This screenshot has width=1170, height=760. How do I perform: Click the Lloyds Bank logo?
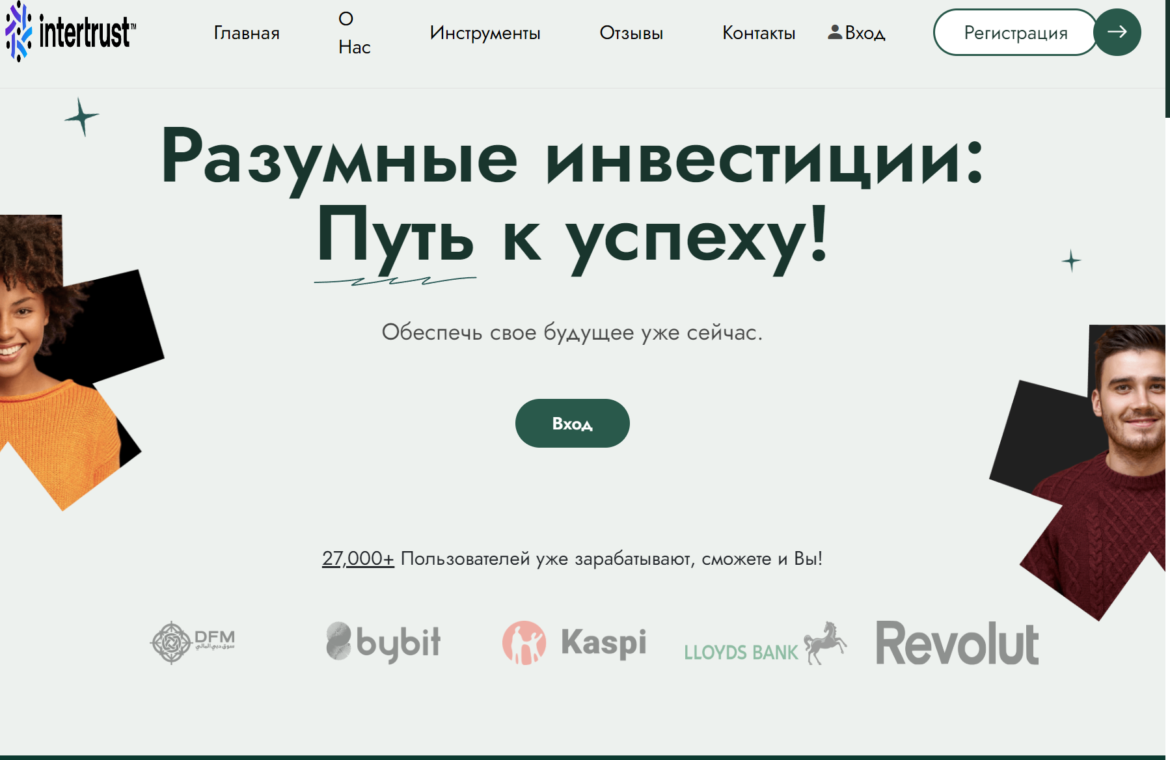pyautogui.click(x=765, y=644)
